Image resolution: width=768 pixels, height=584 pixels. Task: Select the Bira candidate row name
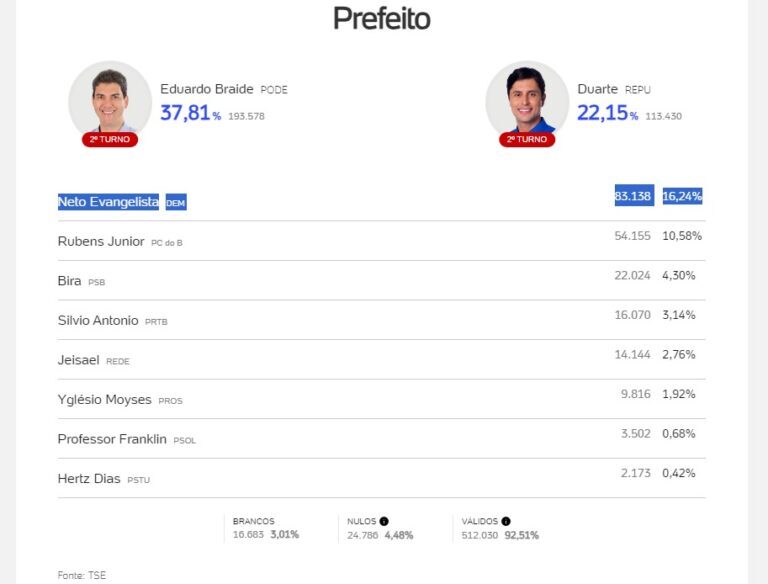[69, 281]
